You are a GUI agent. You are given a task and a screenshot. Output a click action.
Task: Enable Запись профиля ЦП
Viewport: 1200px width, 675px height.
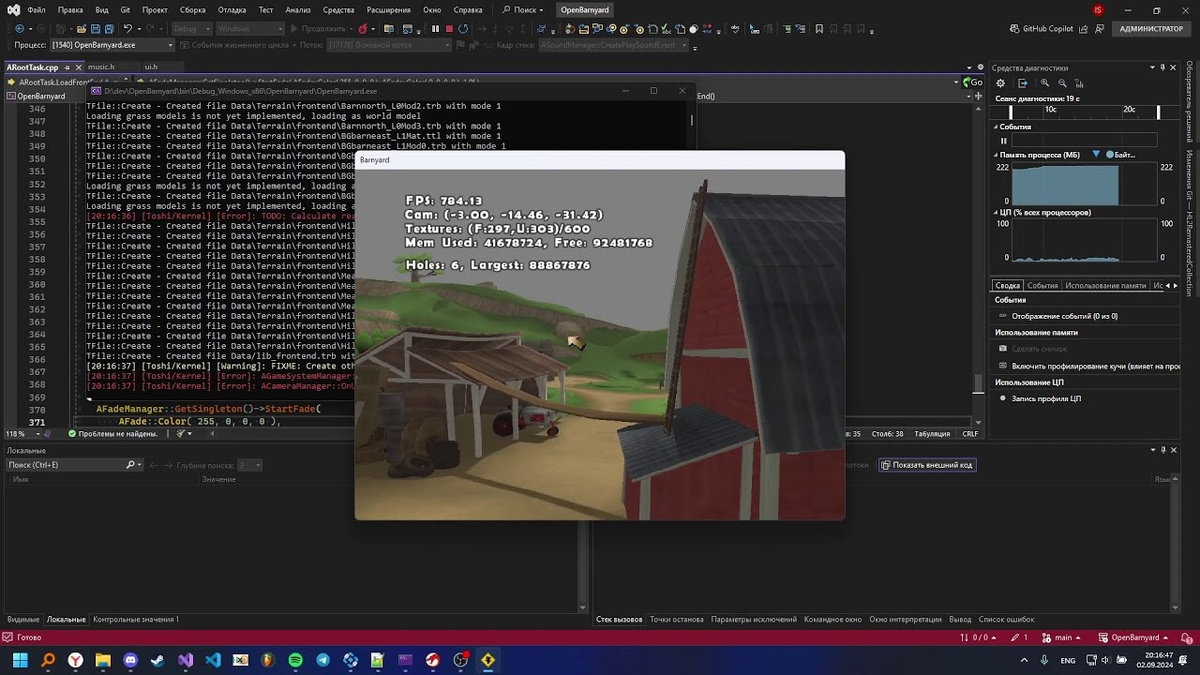click(x=1041, y=398)
